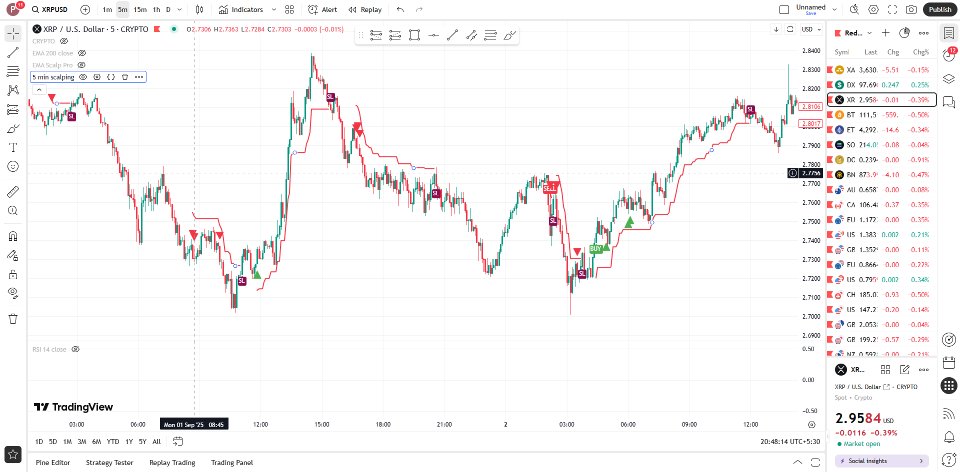Select the brush drawing tool

pyautogui.click(x=13, y=129)
